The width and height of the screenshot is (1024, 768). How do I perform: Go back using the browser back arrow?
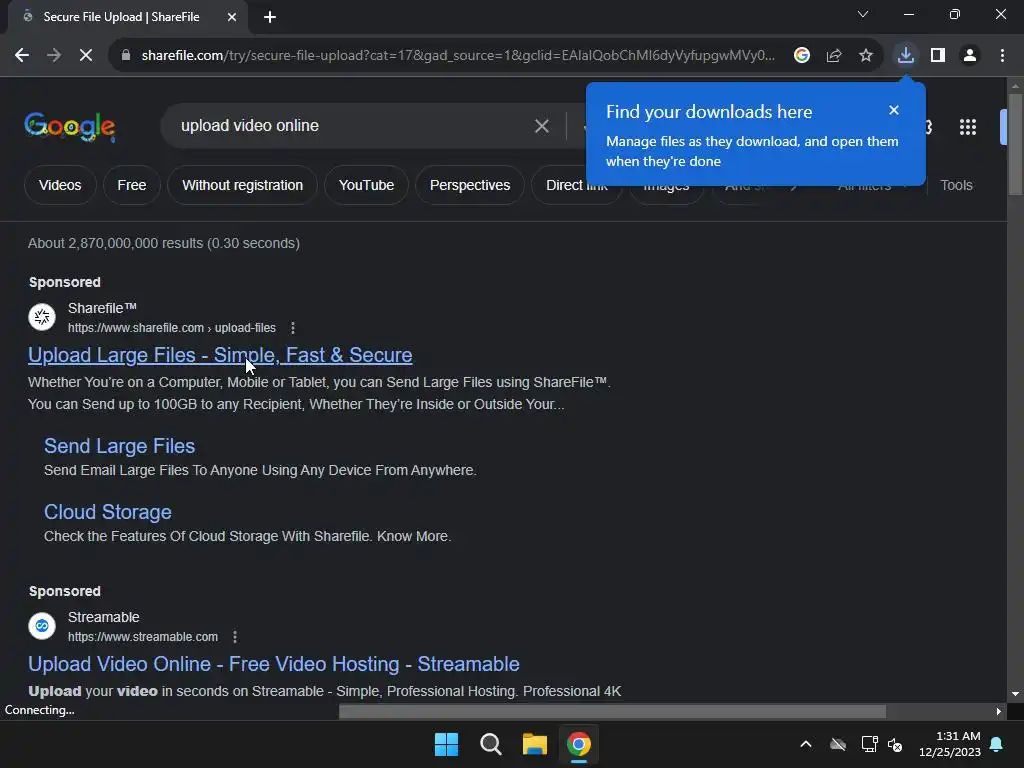(x=22, y=56)
